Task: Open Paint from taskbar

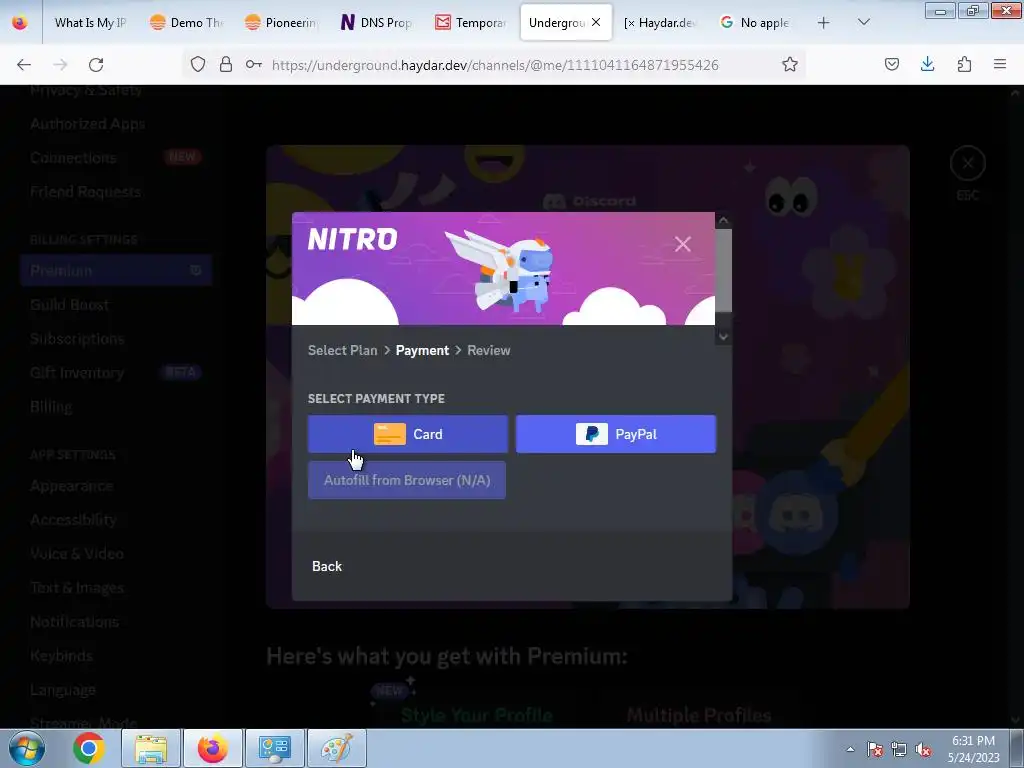Action: 337,748
